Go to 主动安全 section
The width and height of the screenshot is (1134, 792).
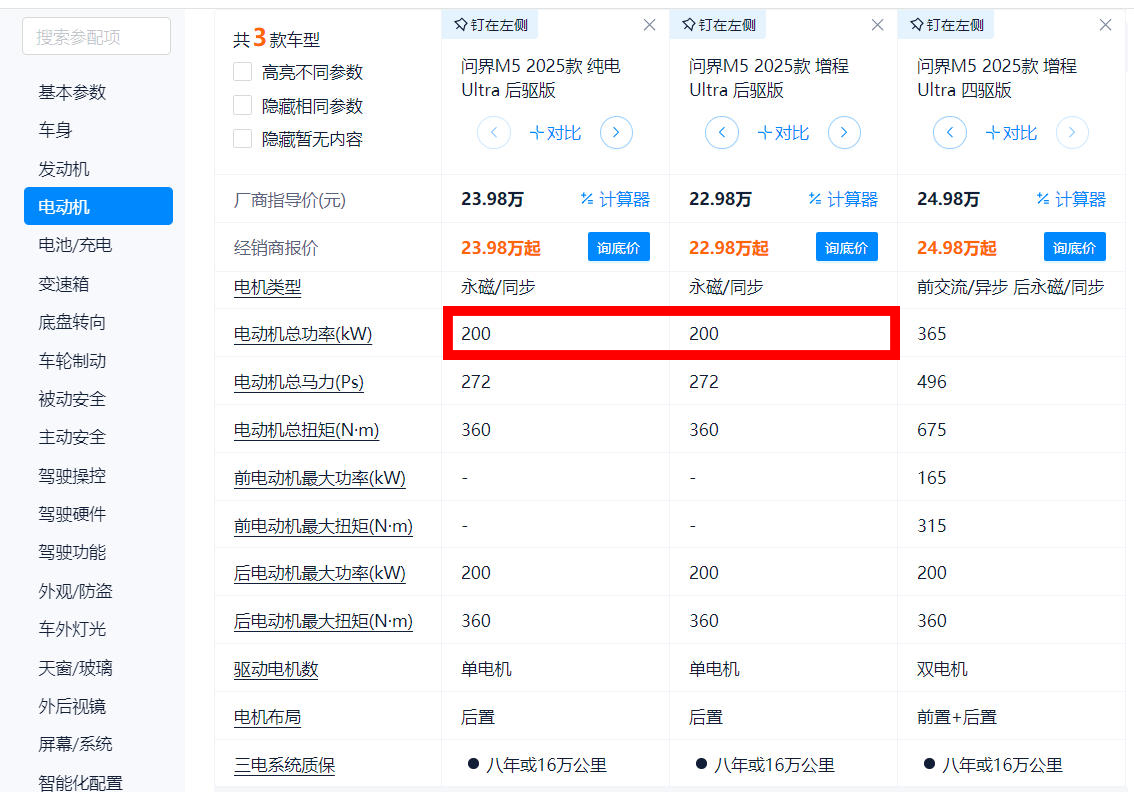click(x=72, y=437)
